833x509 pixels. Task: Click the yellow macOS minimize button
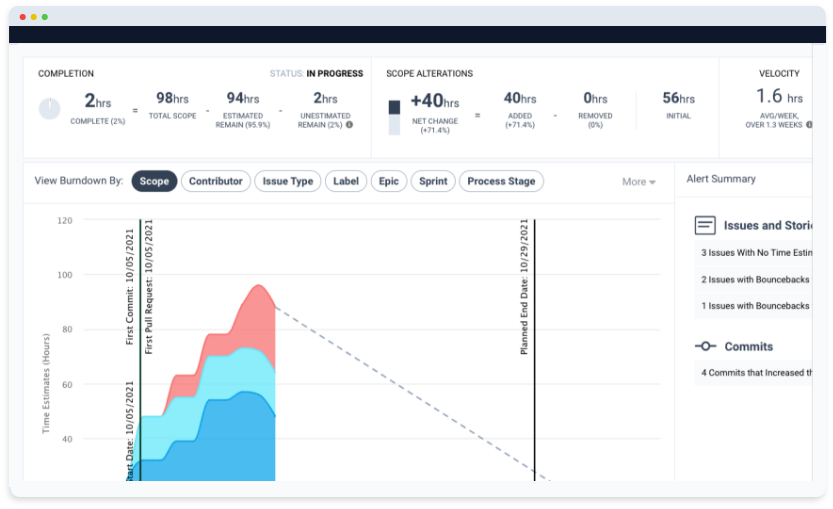pyautogui.click(x=33, y=17)
